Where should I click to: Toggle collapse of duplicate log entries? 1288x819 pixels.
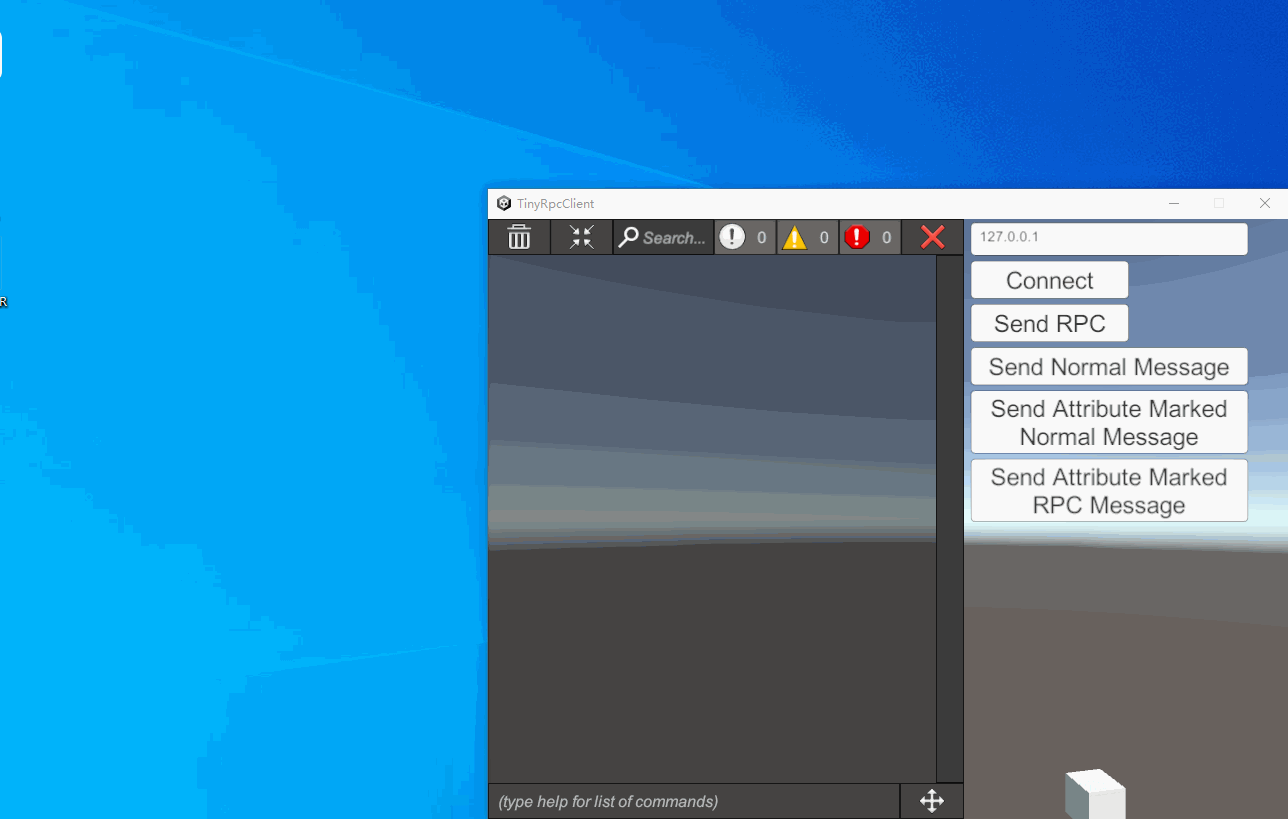(581, 237)
